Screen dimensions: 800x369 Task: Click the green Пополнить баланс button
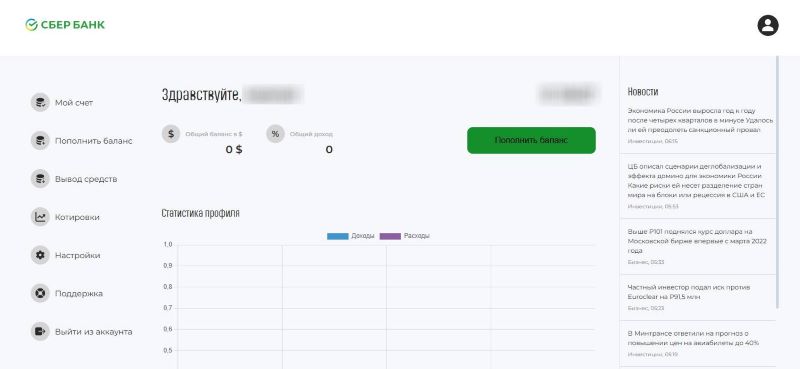click(531, 140)
